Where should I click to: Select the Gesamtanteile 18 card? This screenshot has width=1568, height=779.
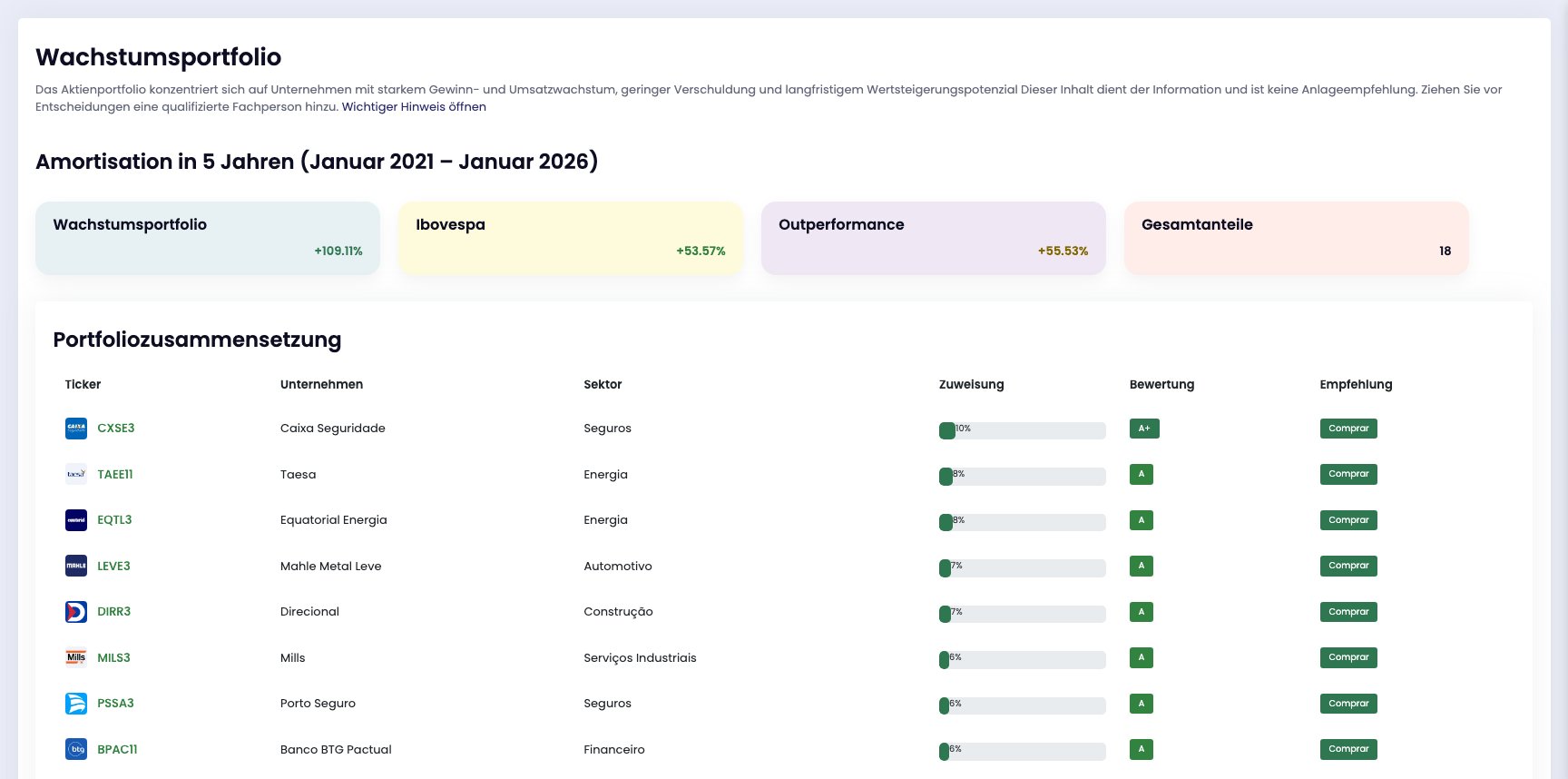[x=1297, y=238]
